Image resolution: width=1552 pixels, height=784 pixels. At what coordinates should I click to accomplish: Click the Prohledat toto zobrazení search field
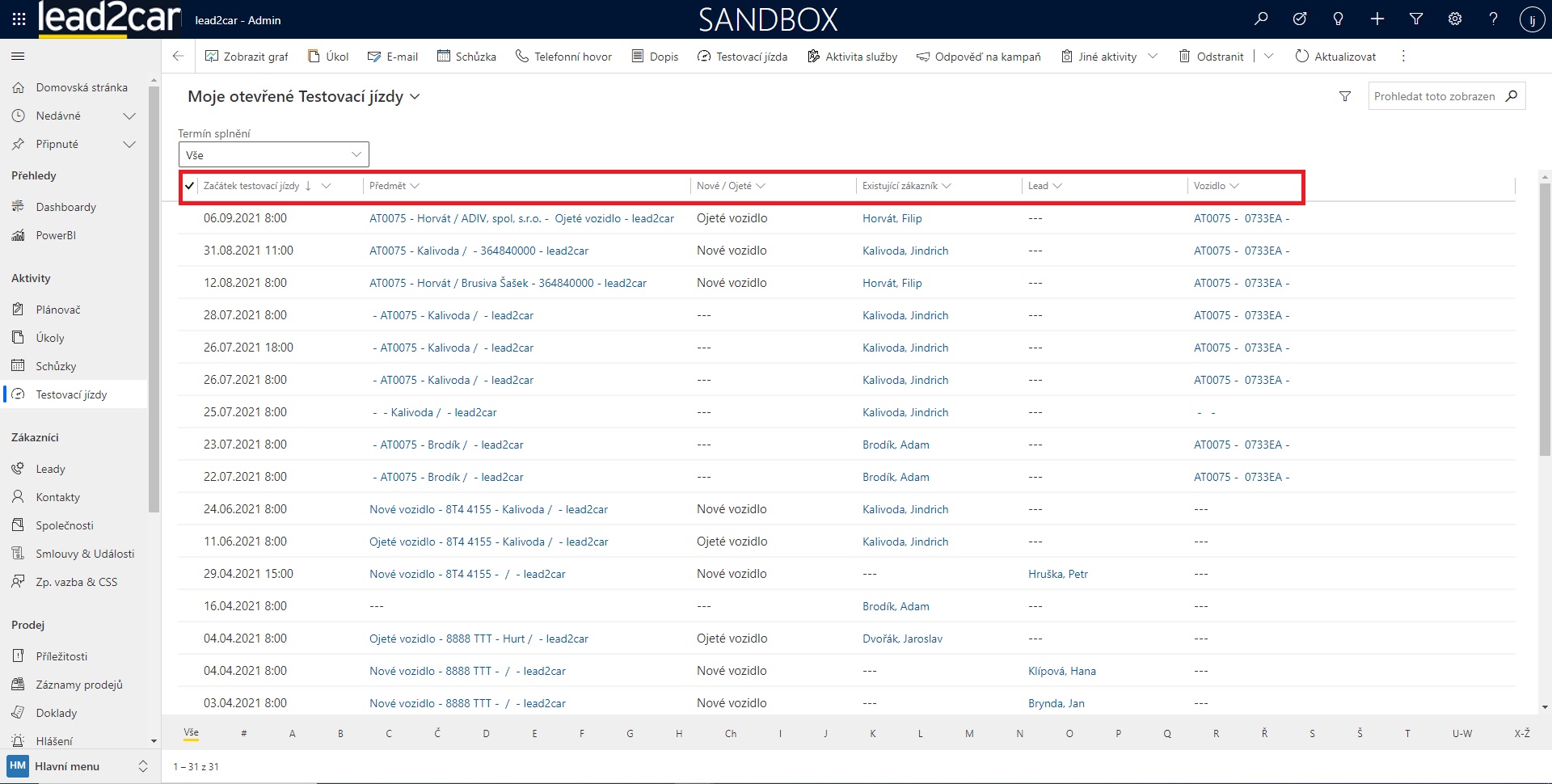(1434, 96)
